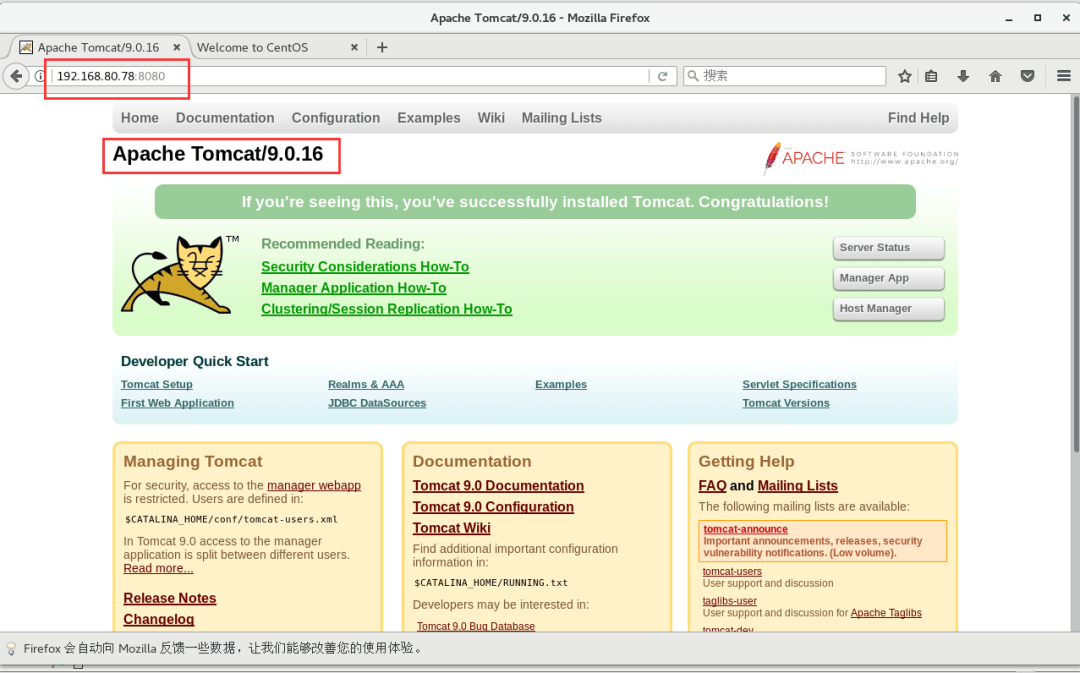This screenshot has width=1080, height=673.
Task: Click Find Help in navigation bar
Action: [x=918, y=118]
